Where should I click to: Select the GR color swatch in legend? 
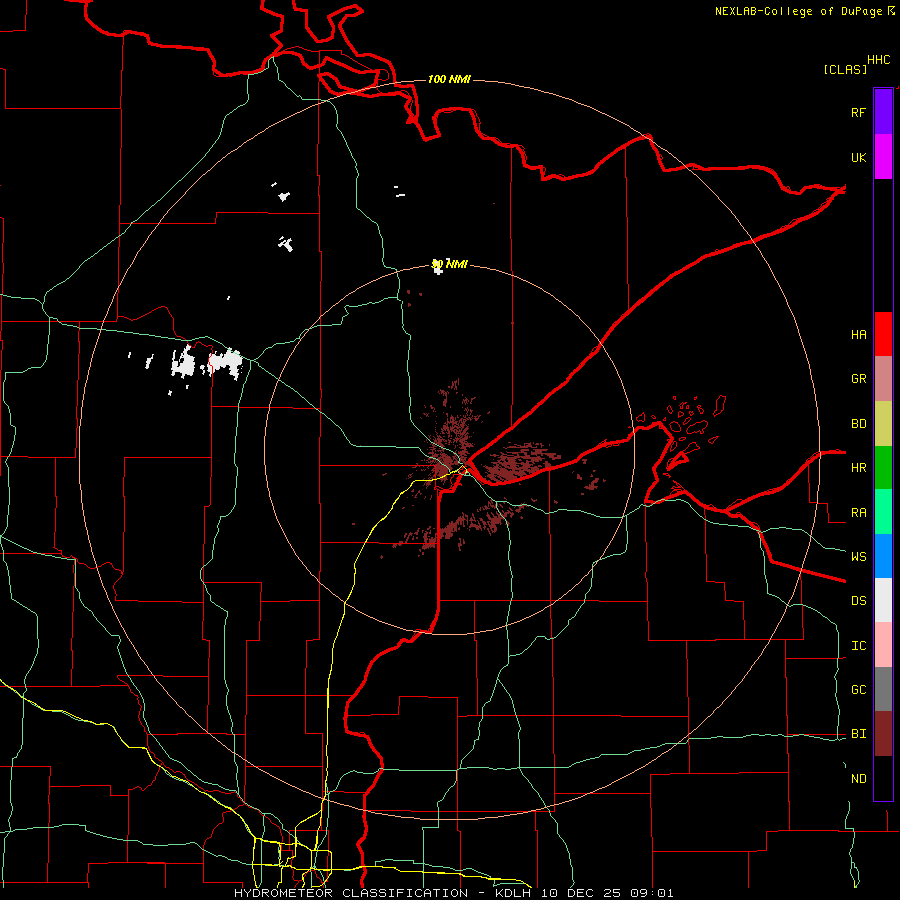click(x=883, y=379)
